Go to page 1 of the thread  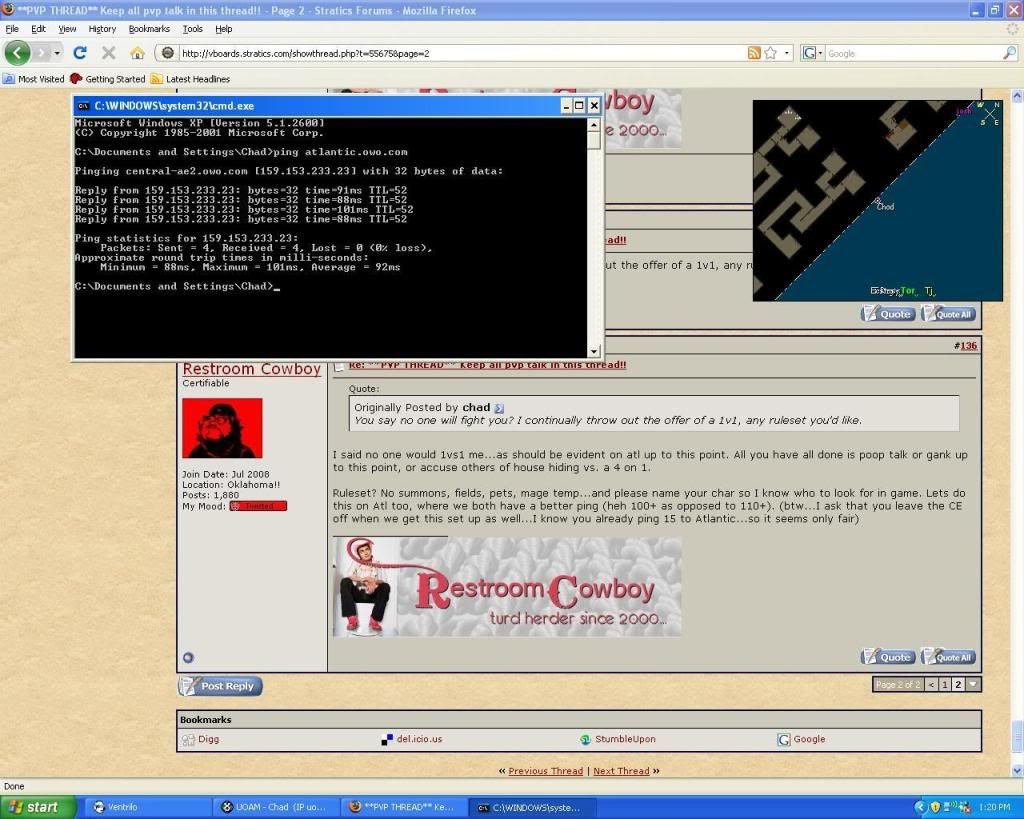click(x=944, y=684)
